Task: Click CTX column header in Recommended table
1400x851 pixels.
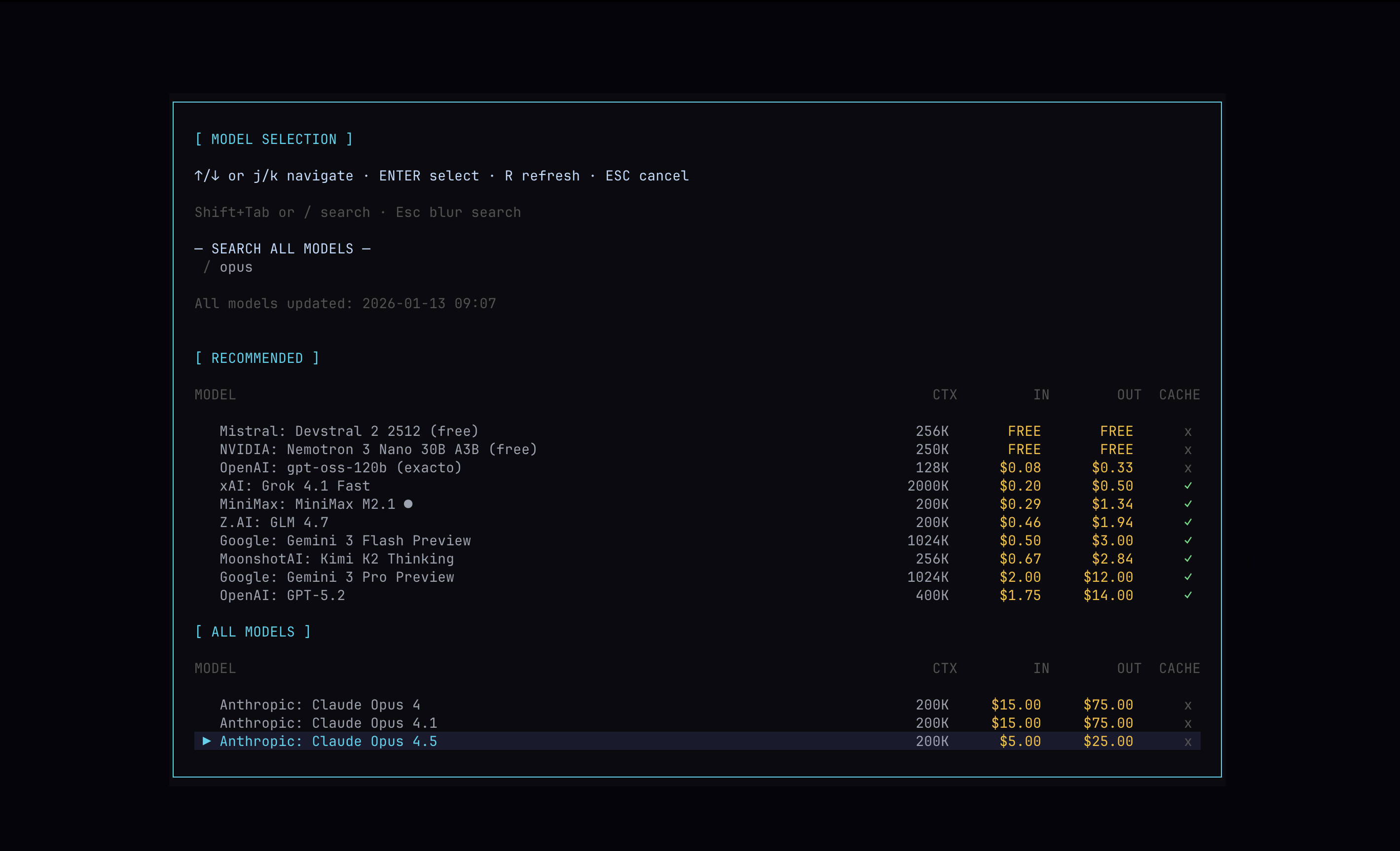Action: click(945, 394)
